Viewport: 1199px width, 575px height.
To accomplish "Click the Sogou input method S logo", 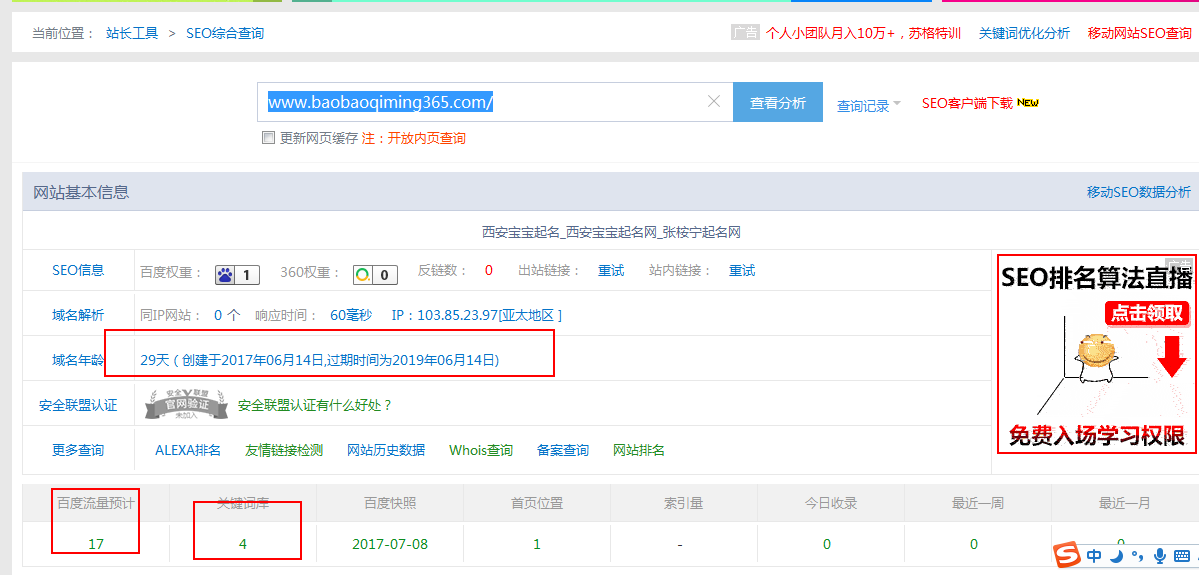I will [x=1068, y=555].
